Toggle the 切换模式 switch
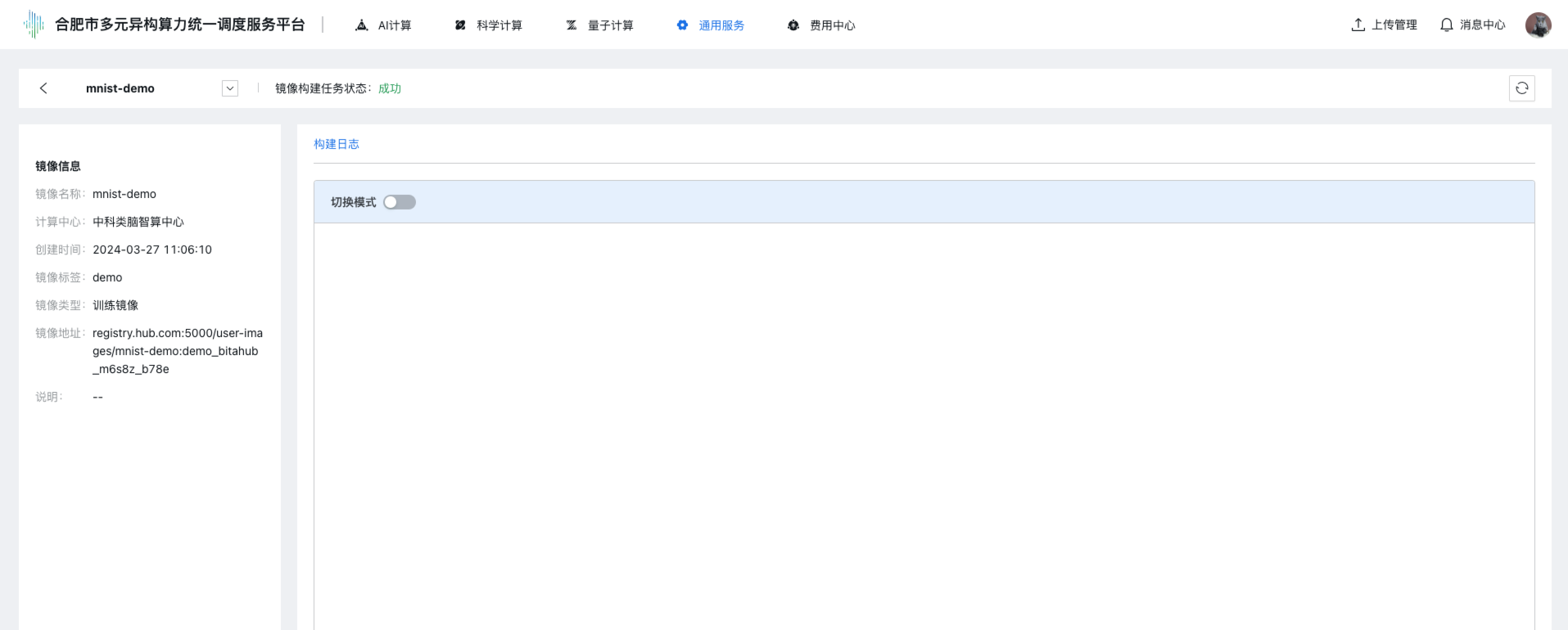 [x=400, y=202]
